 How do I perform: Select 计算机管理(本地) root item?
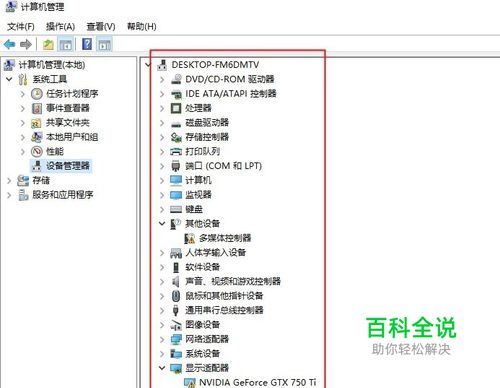(52, 65)
